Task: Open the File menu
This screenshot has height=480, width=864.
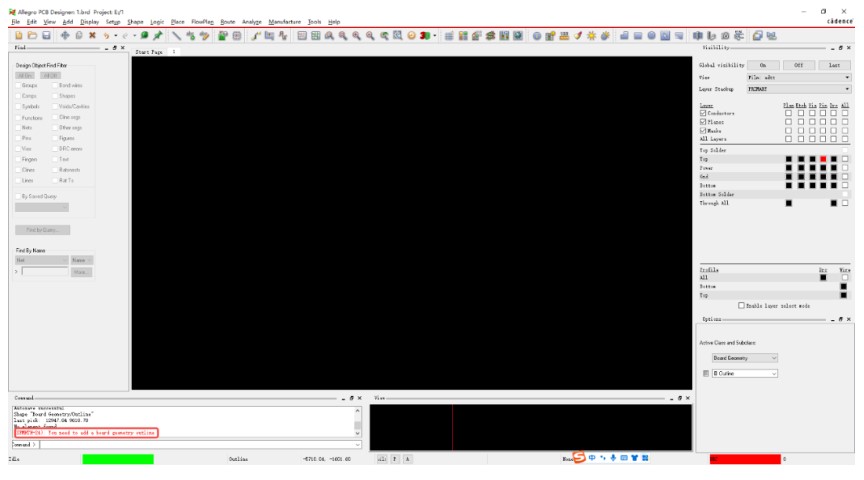Action: pos(15,22)
